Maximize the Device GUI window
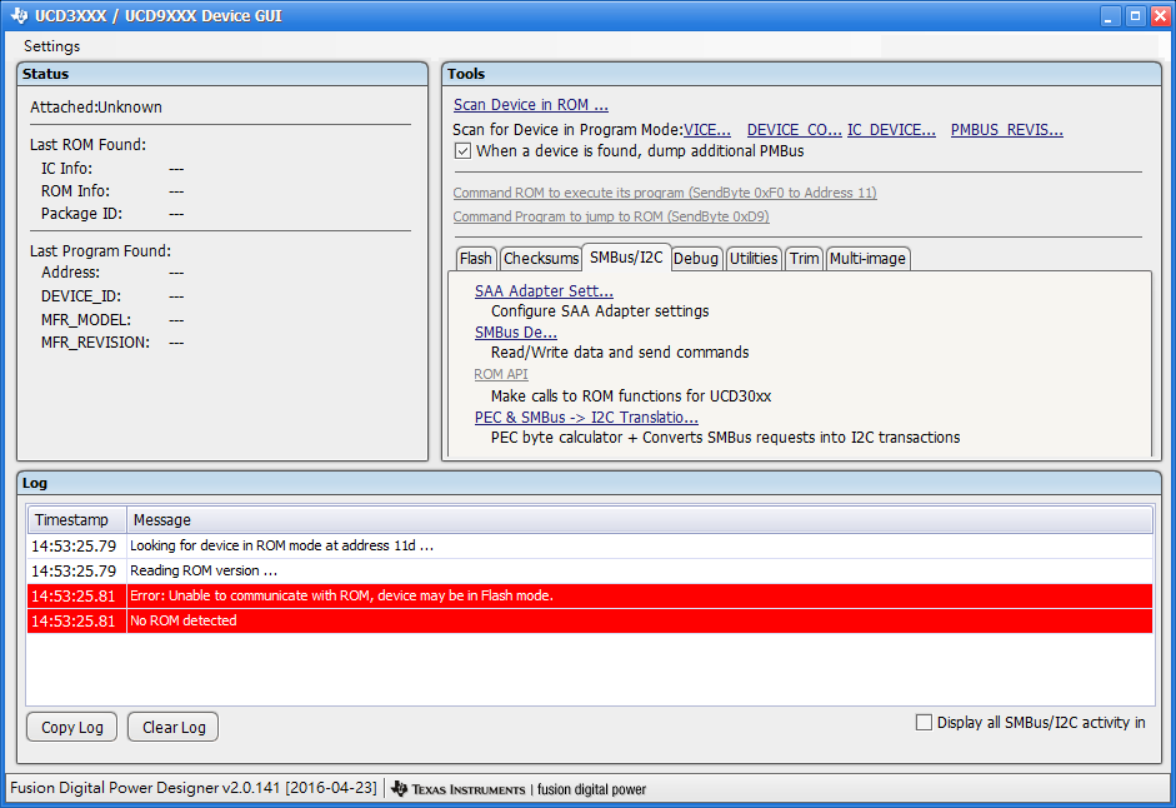Screen dimensions: 1176x808 point(1136,16)
